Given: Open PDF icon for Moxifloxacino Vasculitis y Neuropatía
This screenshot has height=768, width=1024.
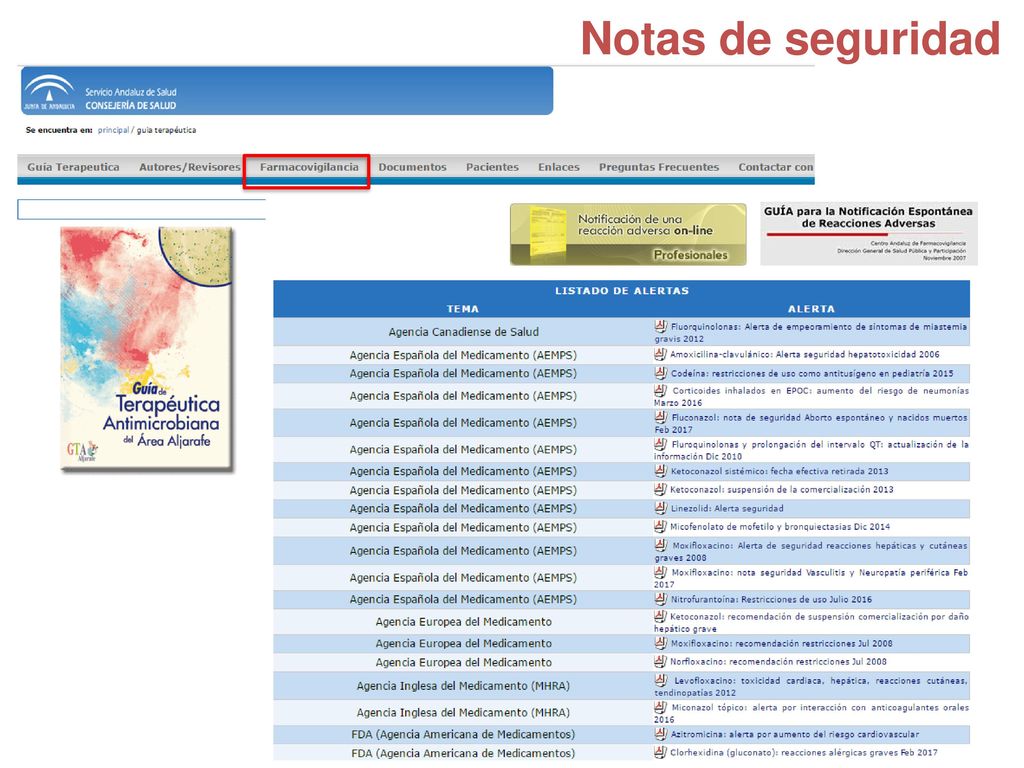Looking at the screenshot, I should [660, 572].
